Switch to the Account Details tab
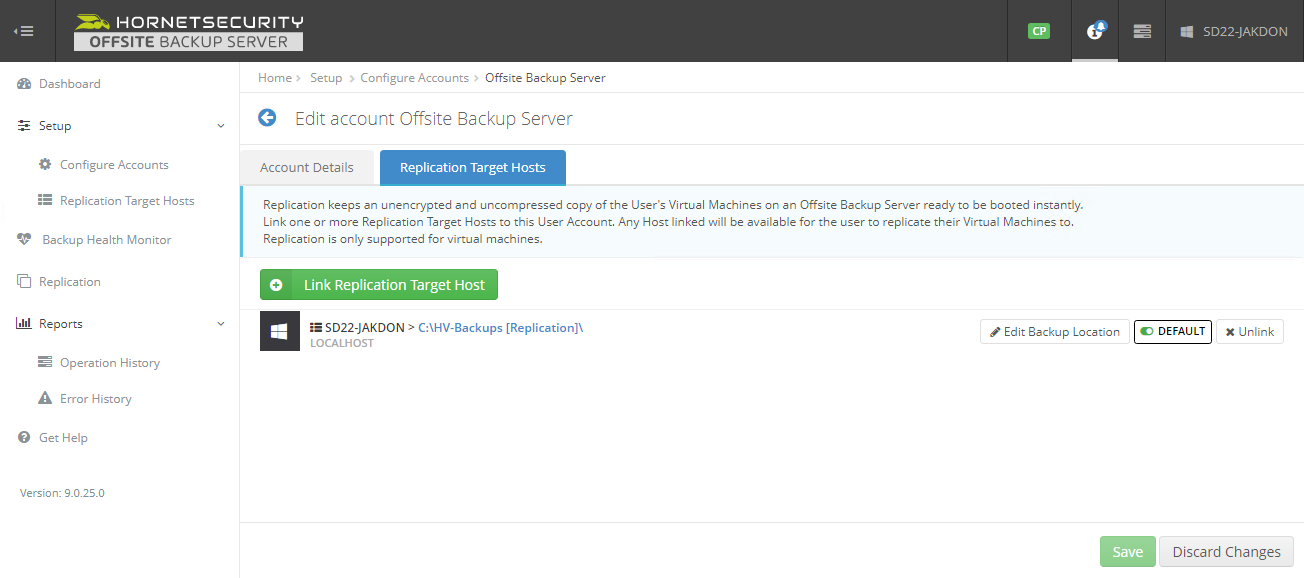This screenshot has height=578, width=1304. [307, 168]
